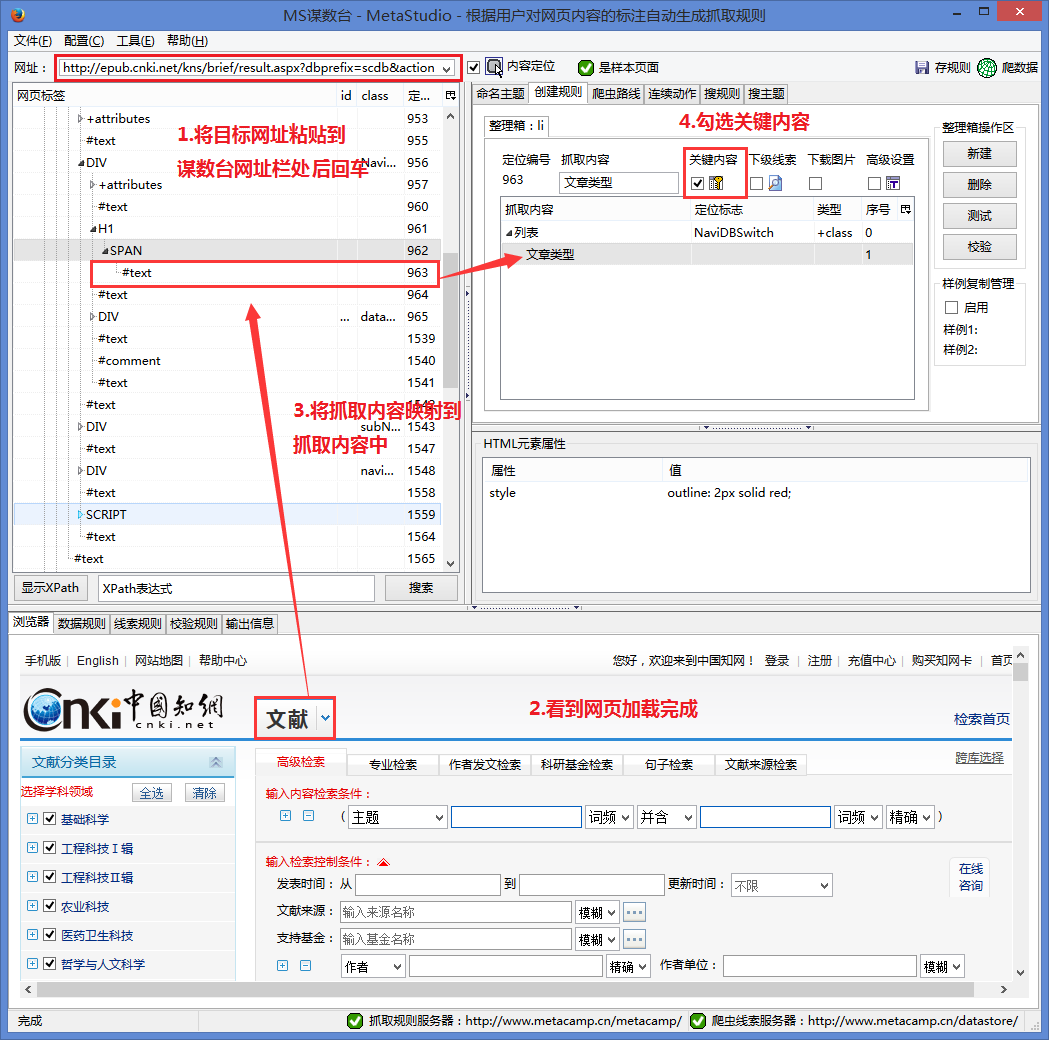Click the red collapse arrow after 输入检索控制条件
1049x1040 pixels.
coord(383,862)
